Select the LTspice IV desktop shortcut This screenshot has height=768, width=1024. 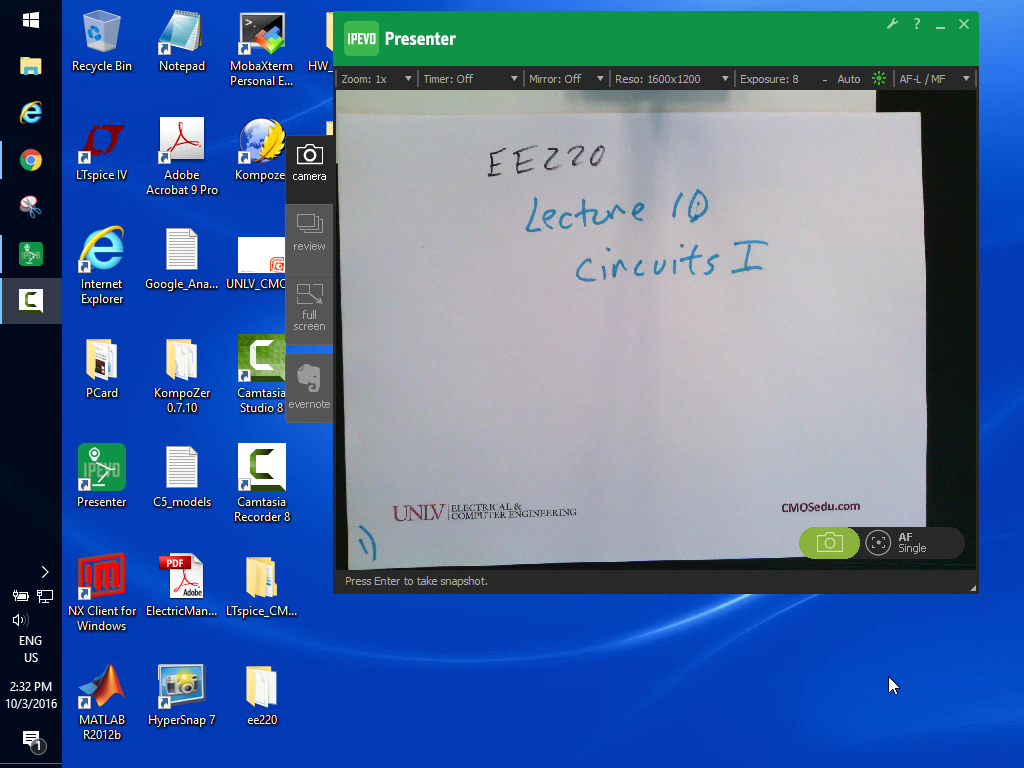(x=101, y=151)
